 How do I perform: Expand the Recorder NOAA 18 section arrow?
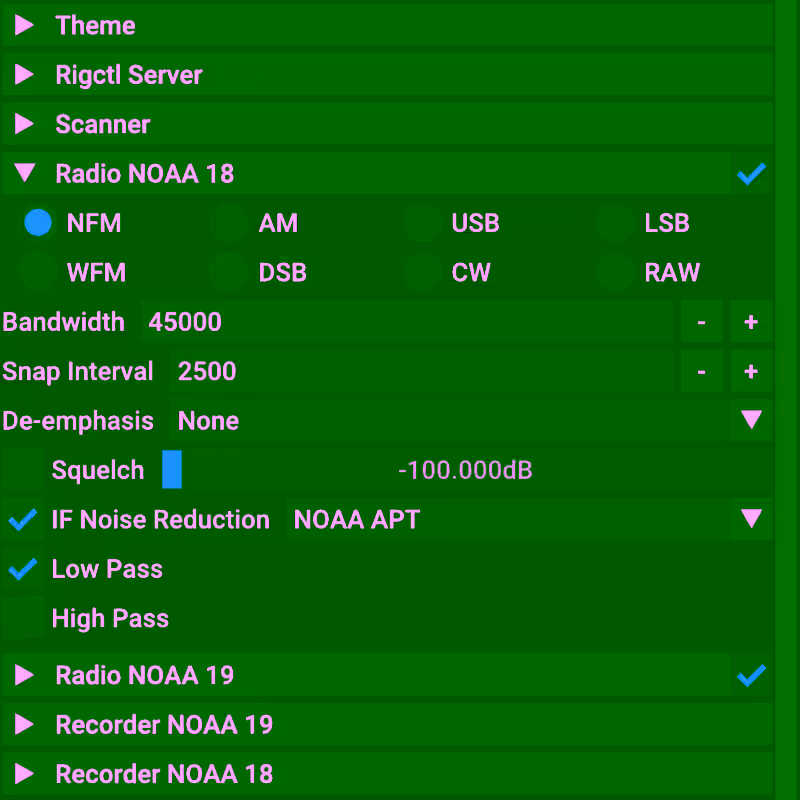24,773
